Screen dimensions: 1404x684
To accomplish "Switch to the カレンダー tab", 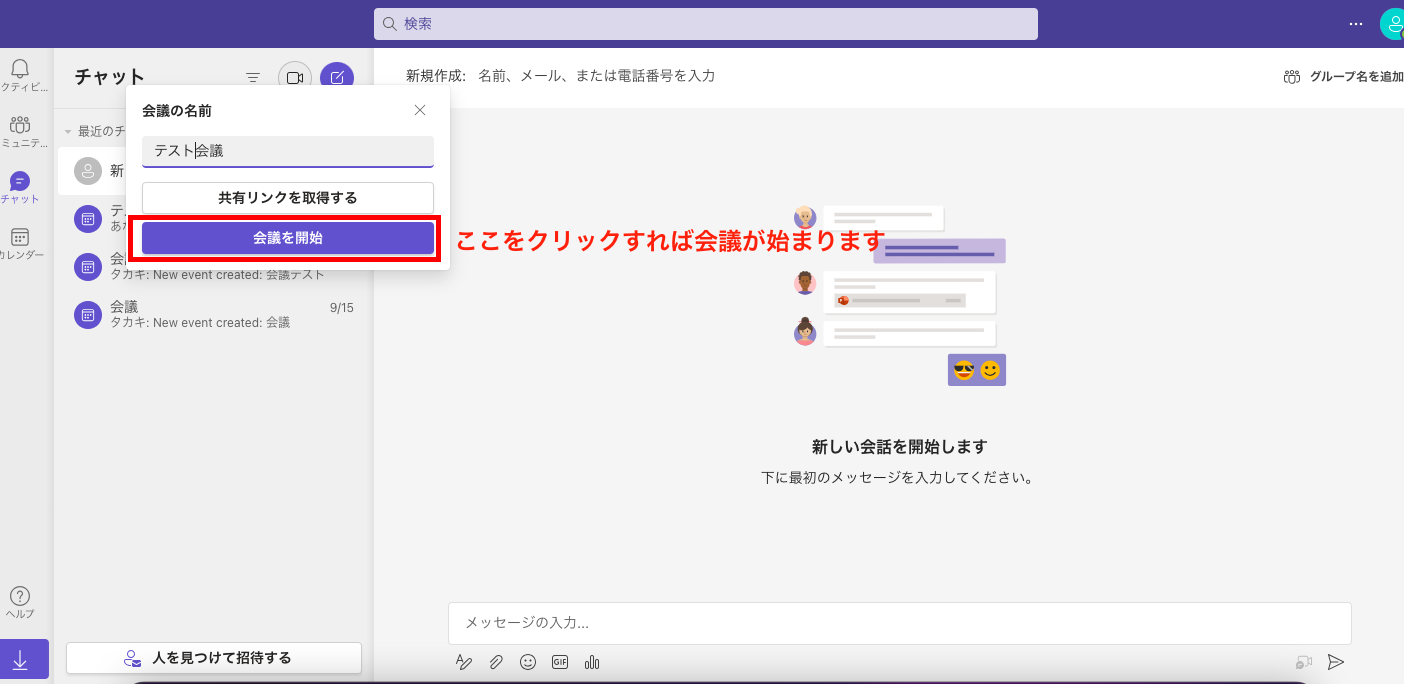I will coord(20,240).
